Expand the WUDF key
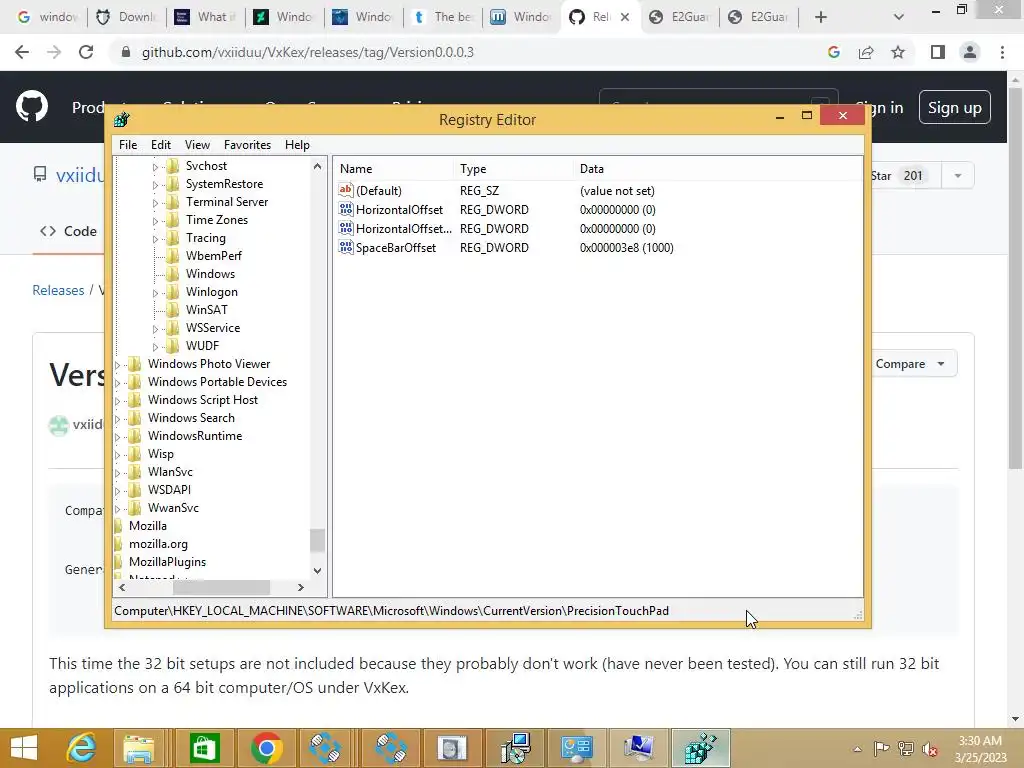The image size is (1024, 768). tap(155, 347)
